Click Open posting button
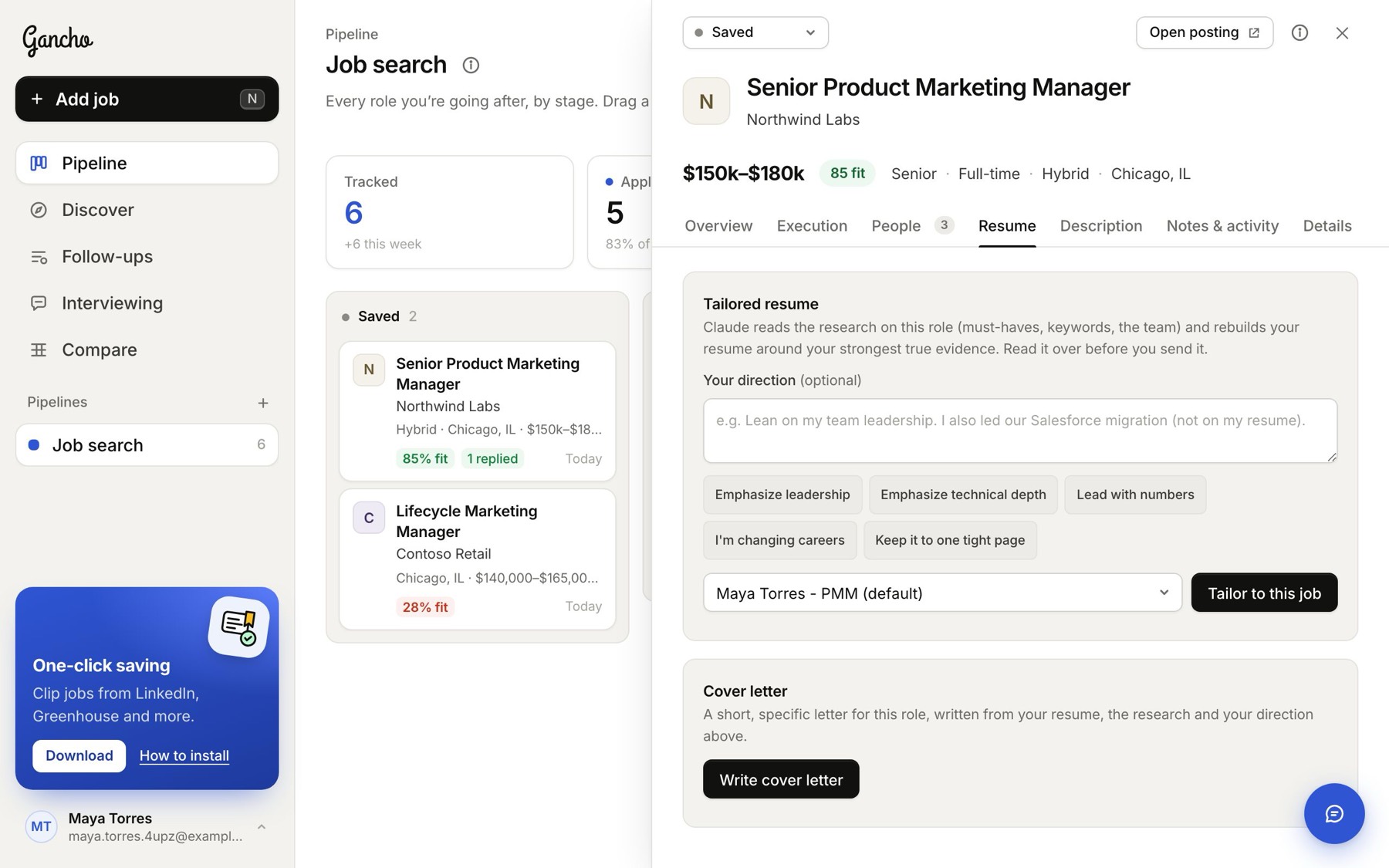This screenshot has width=1389, height=868. click(x=1204, y=32)
